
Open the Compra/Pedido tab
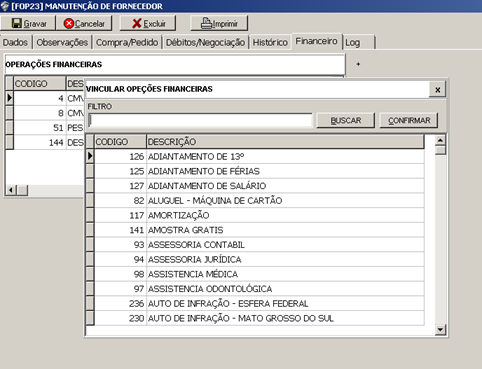(127, 42)
